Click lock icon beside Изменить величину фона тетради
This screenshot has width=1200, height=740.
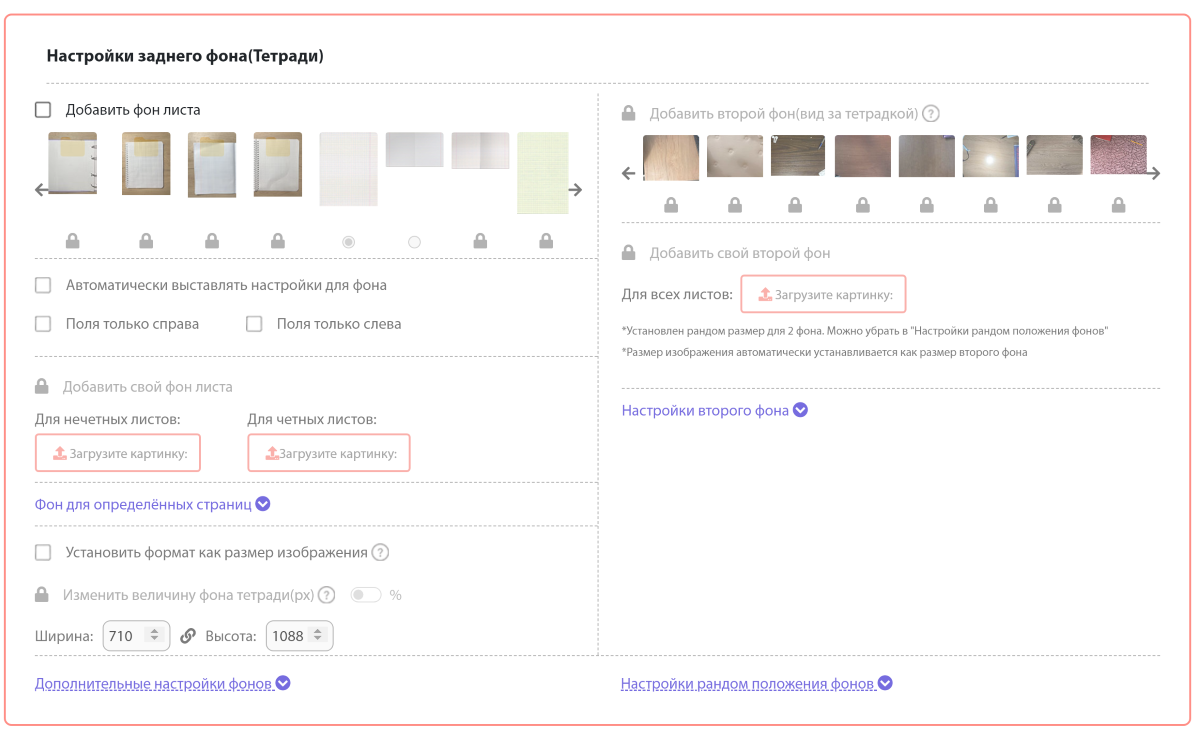[42, 595]
